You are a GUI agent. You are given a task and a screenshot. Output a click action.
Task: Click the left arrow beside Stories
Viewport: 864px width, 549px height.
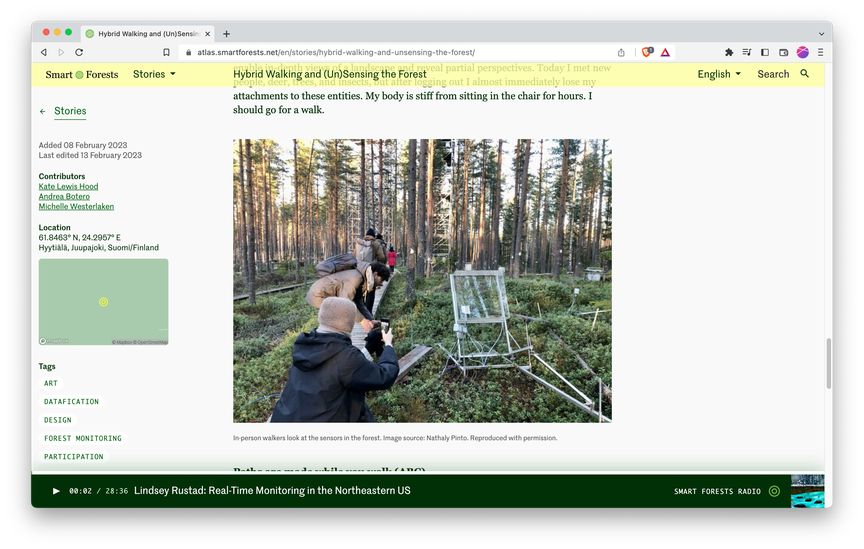(x=42, y=111)
